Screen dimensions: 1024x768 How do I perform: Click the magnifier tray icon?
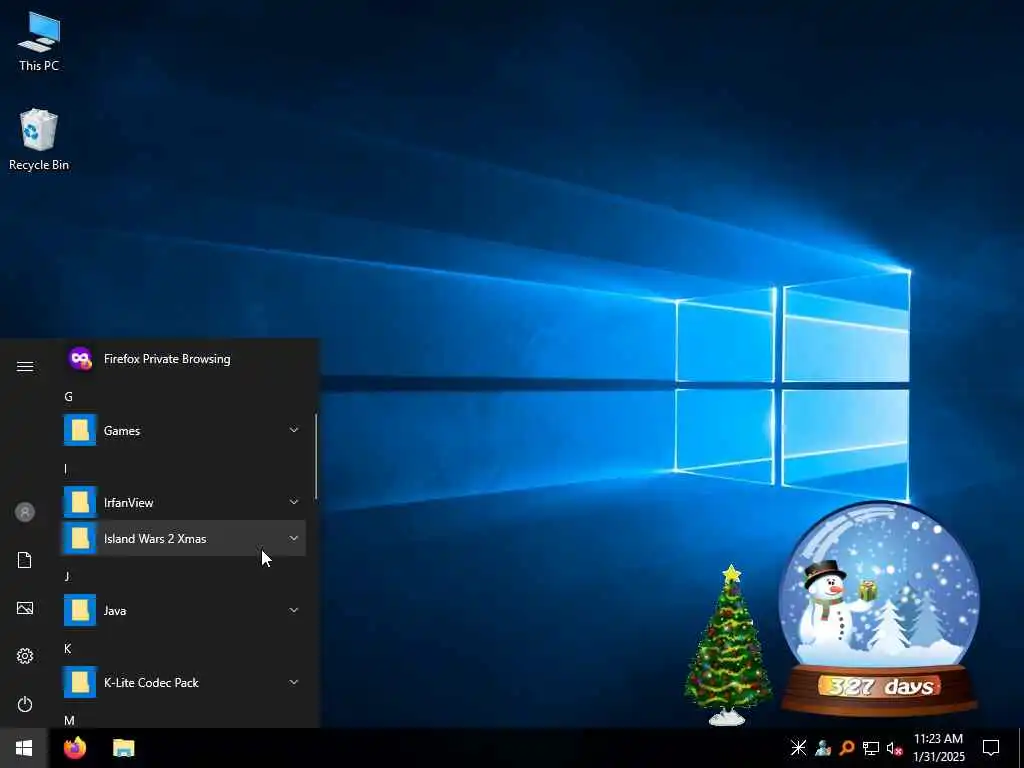[x=847, y=748]
